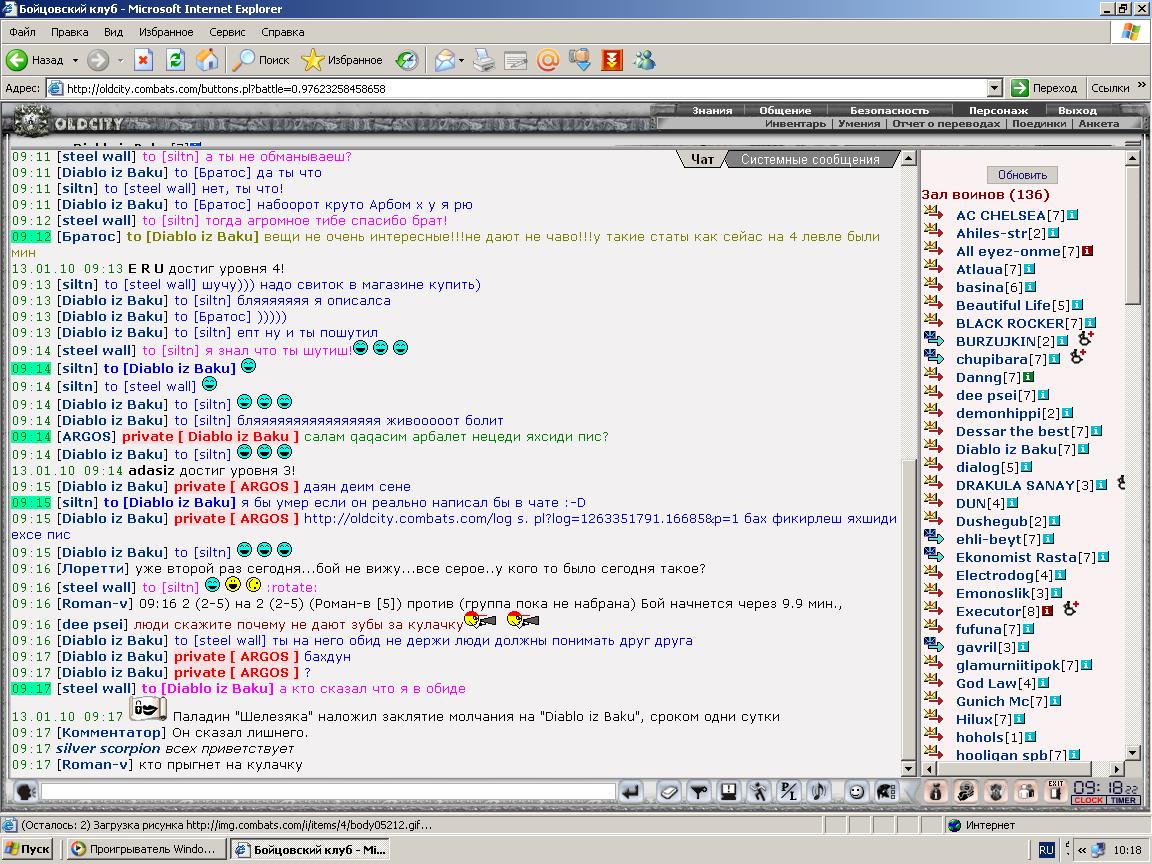Click private-message arrow beside BURZUJKIN
Viewport: 1152px width, 864px height.
pos(934,339)
